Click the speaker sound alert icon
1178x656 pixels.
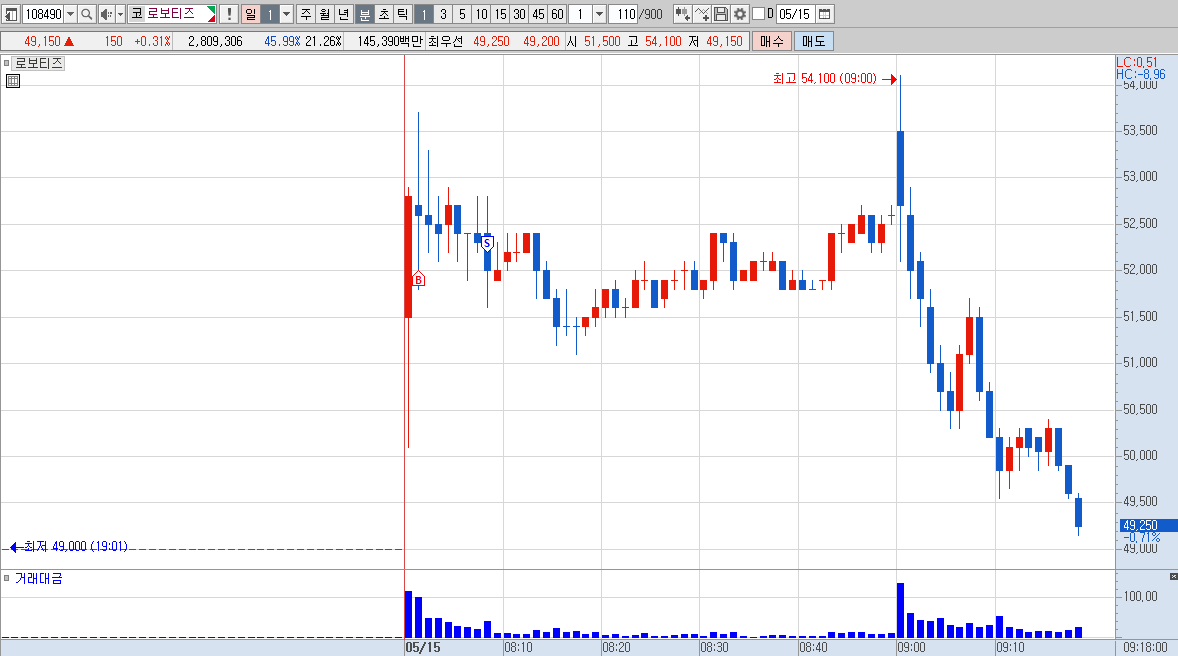pos(107,14)
